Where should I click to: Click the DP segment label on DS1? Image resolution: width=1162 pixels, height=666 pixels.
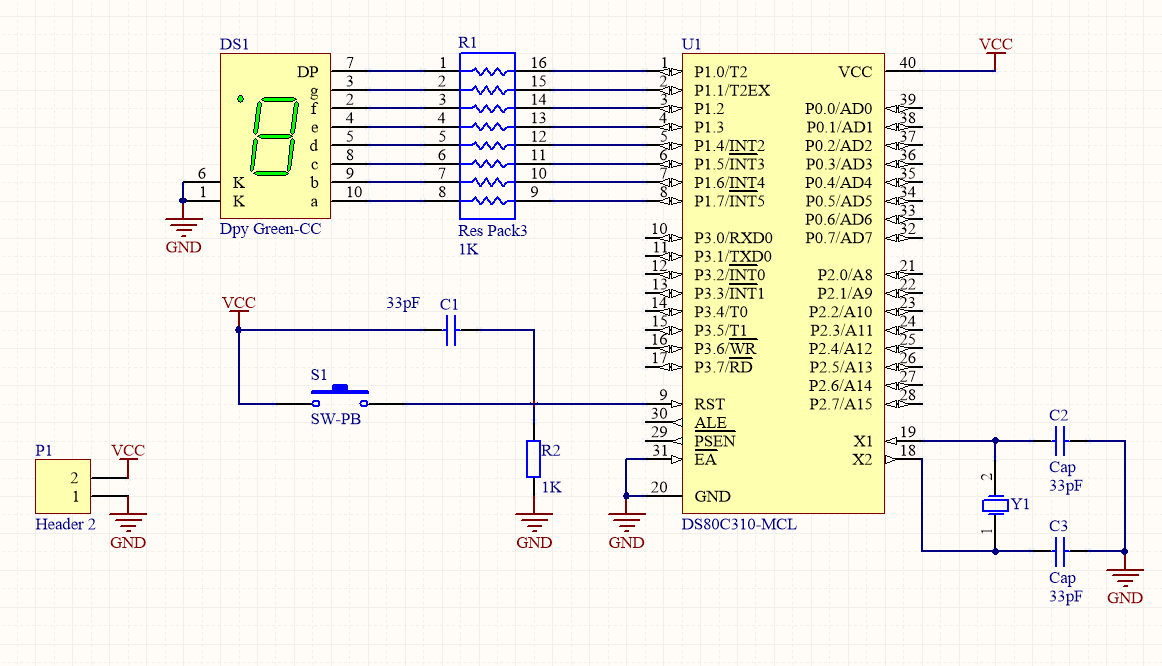[308, 72]
